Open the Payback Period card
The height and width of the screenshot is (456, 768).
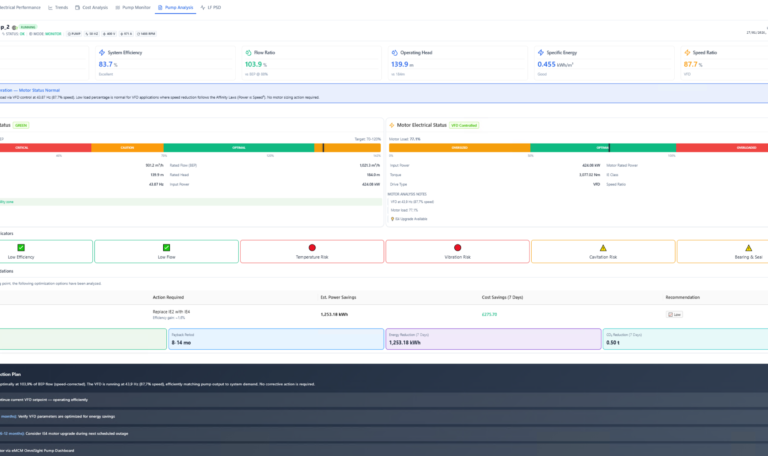point(276,339)
